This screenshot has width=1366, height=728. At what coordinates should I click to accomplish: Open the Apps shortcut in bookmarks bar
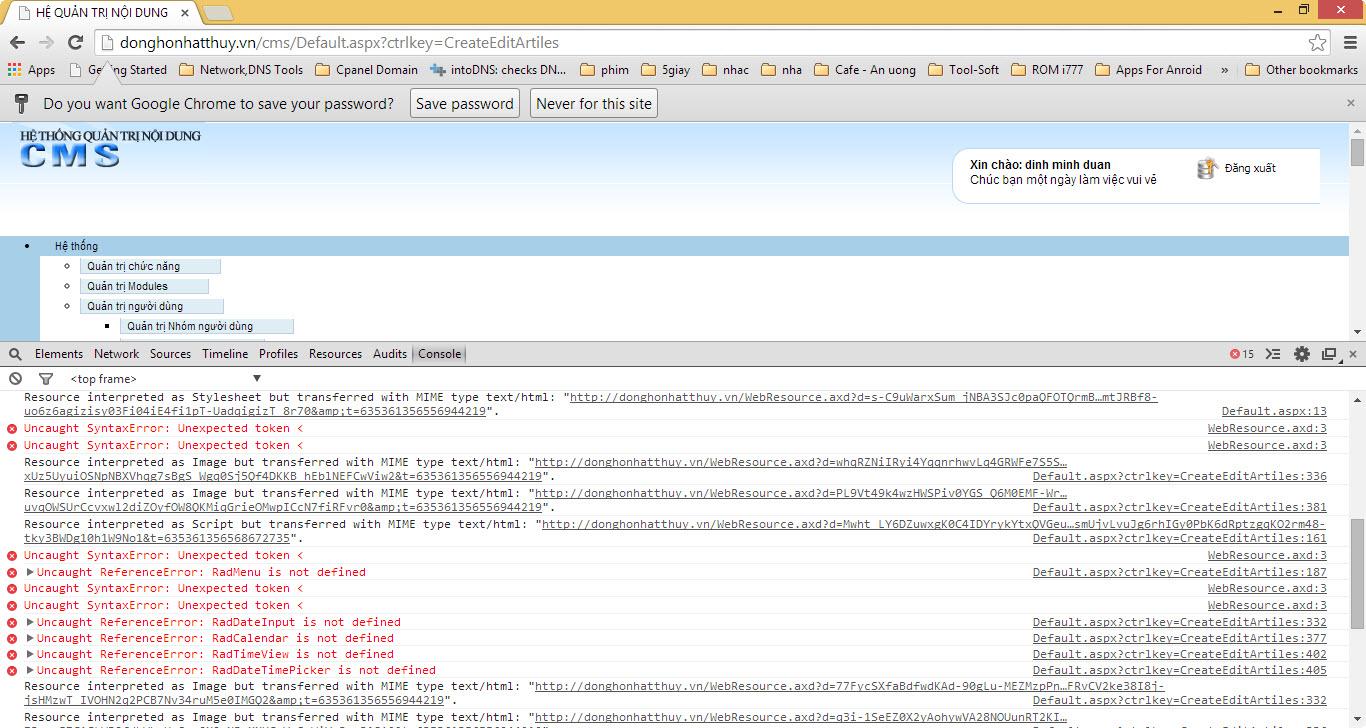coord(31,70)
